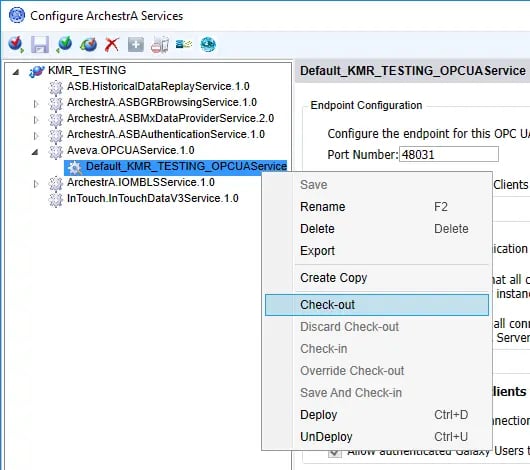
Task: Click the blue server deploy toolbar icon
Action: (184, 44)
